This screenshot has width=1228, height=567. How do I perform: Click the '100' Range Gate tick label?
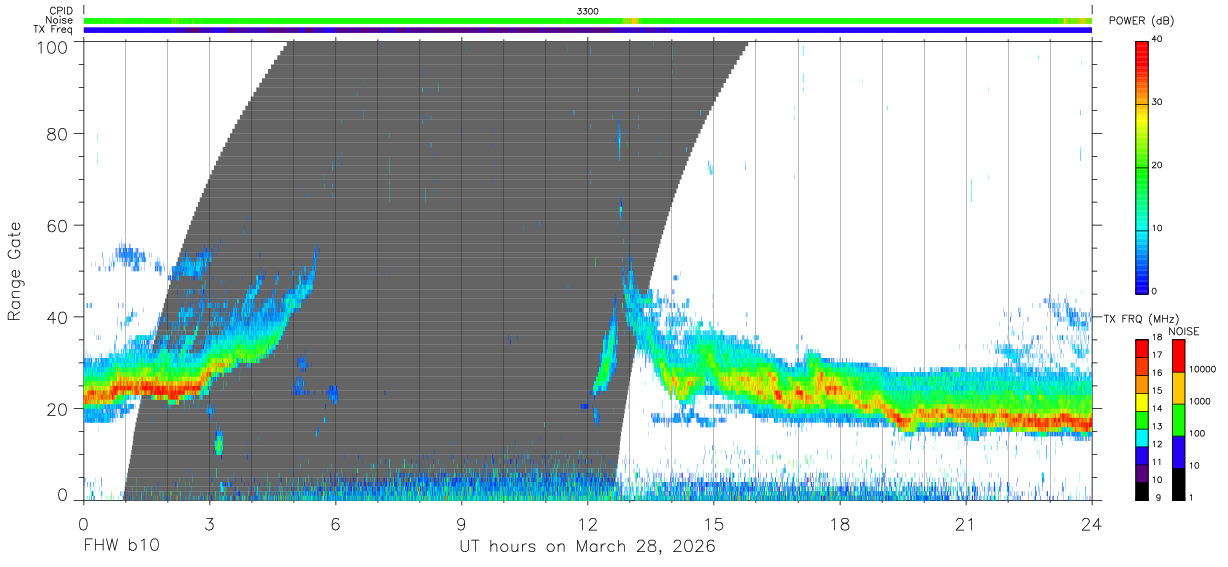[x=53, y=47]
